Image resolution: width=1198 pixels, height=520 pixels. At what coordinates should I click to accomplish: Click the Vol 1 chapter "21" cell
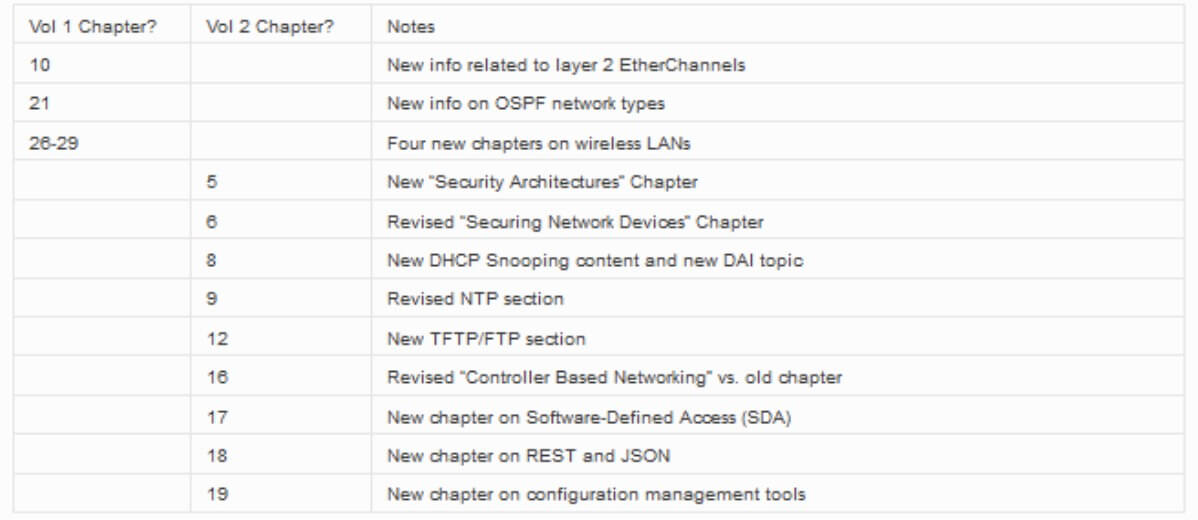click(40, 104)
